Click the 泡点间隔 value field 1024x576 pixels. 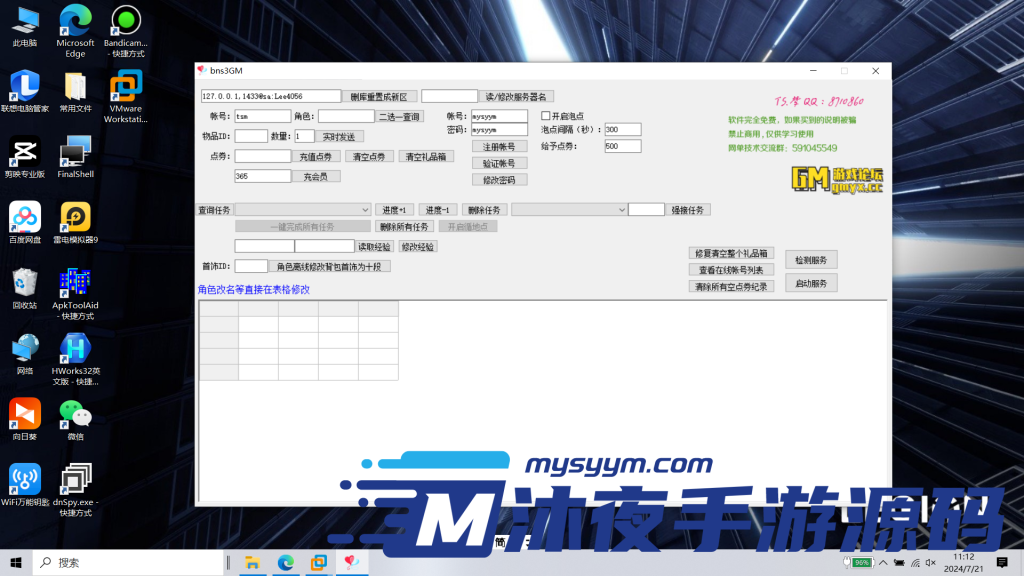(x=622, y=128)
